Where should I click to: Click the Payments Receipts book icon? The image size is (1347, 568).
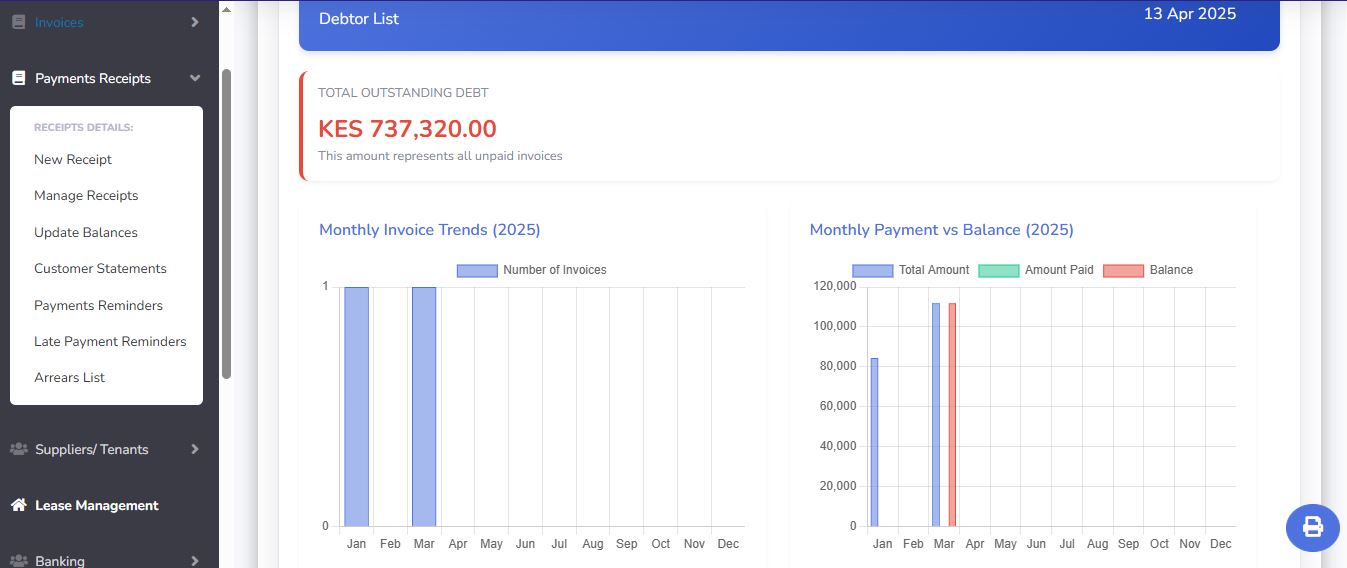[x=18, y=78]
